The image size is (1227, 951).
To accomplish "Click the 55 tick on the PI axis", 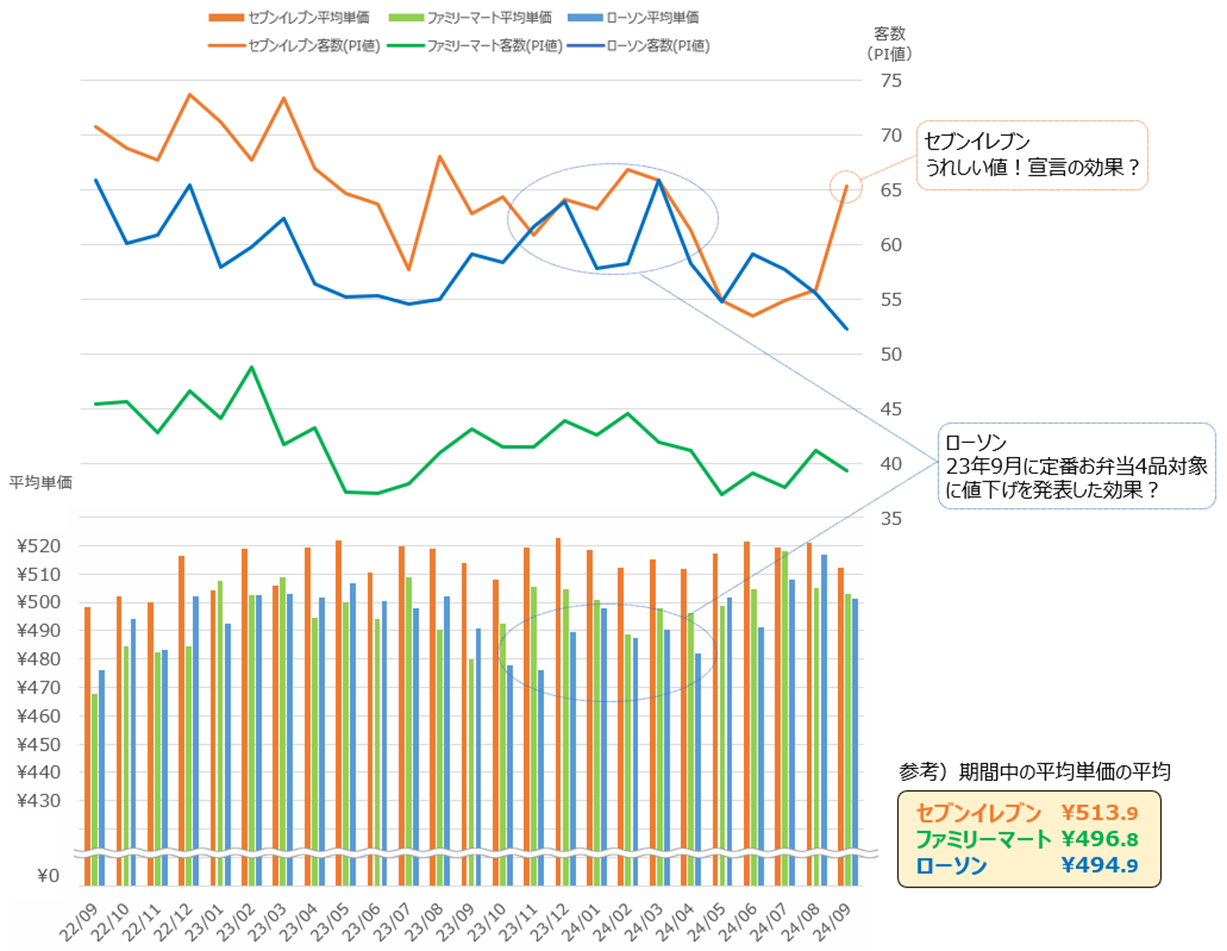I will pos(891,300).
